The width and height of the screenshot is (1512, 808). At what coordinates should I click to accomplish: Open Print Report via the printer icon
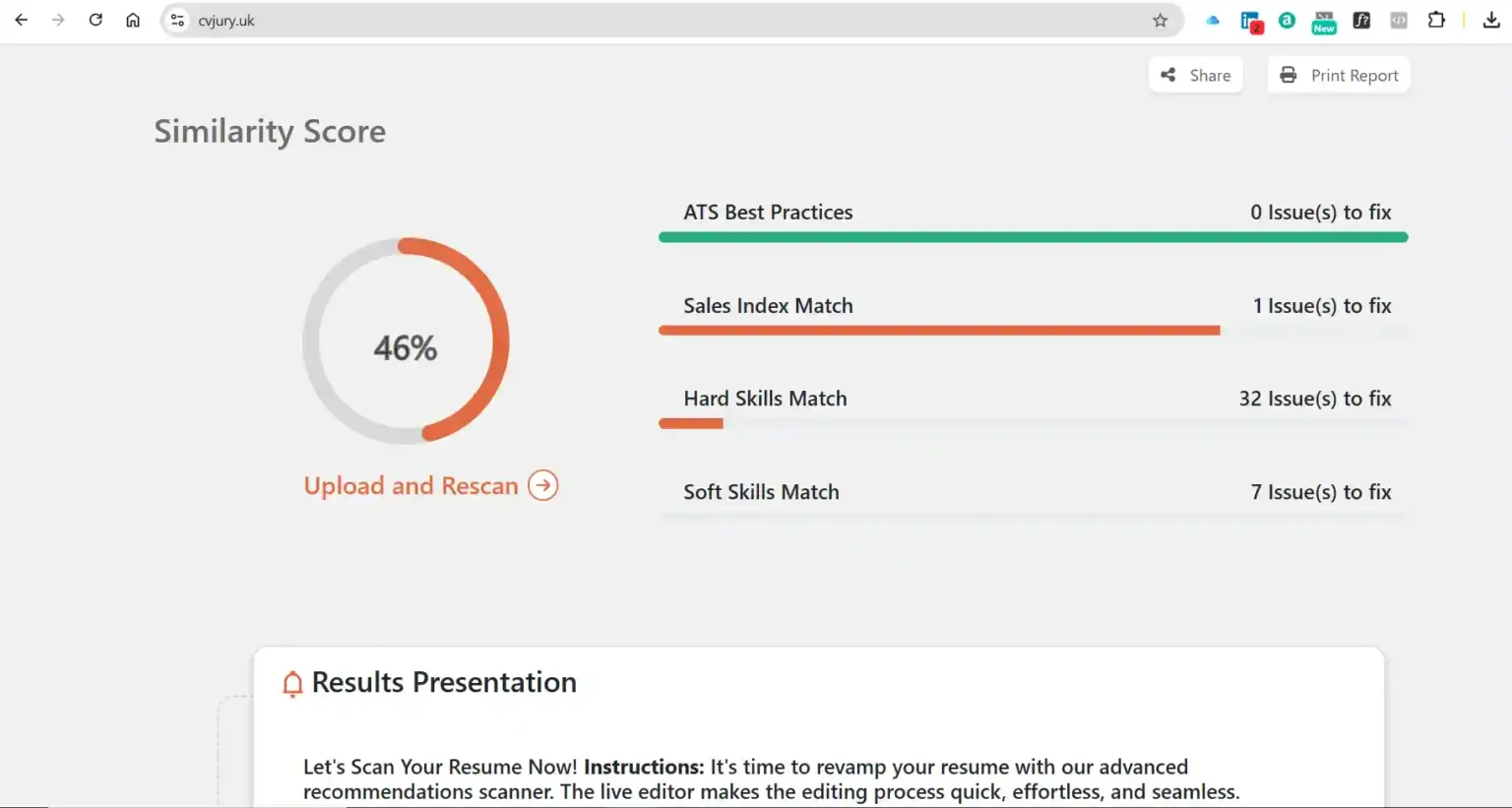click(x=1287, y=75)
